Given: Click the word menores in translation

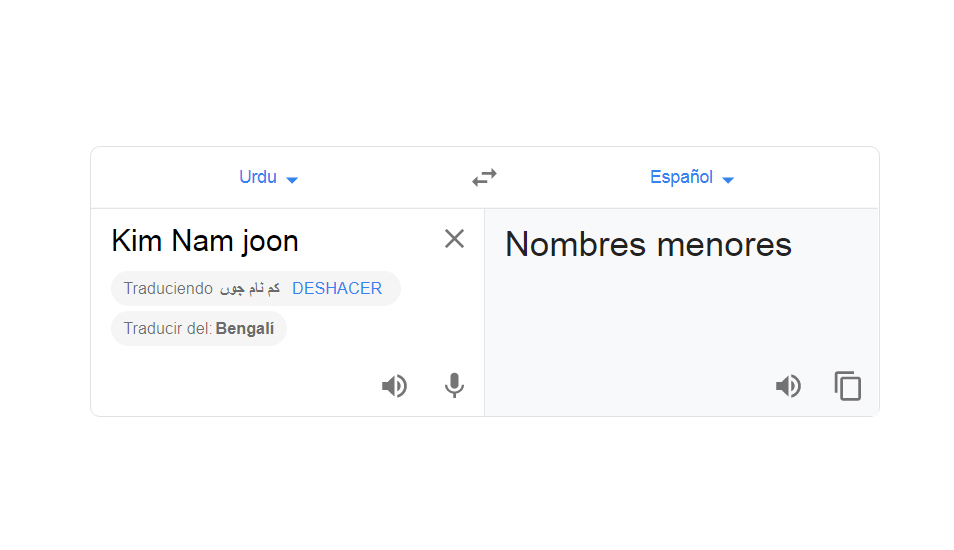Looking at the screenshot, I should click(x=724, y=245).
